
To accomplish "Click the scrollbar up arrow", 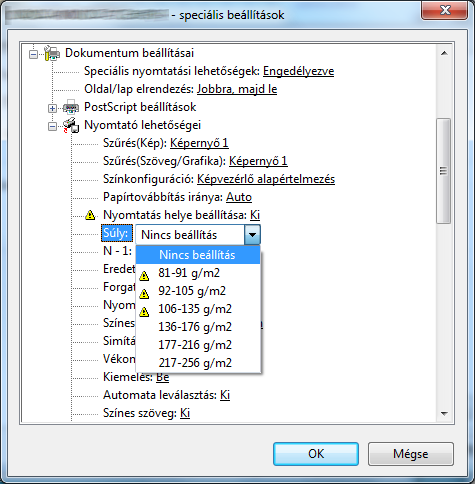I will pos(444,53).
